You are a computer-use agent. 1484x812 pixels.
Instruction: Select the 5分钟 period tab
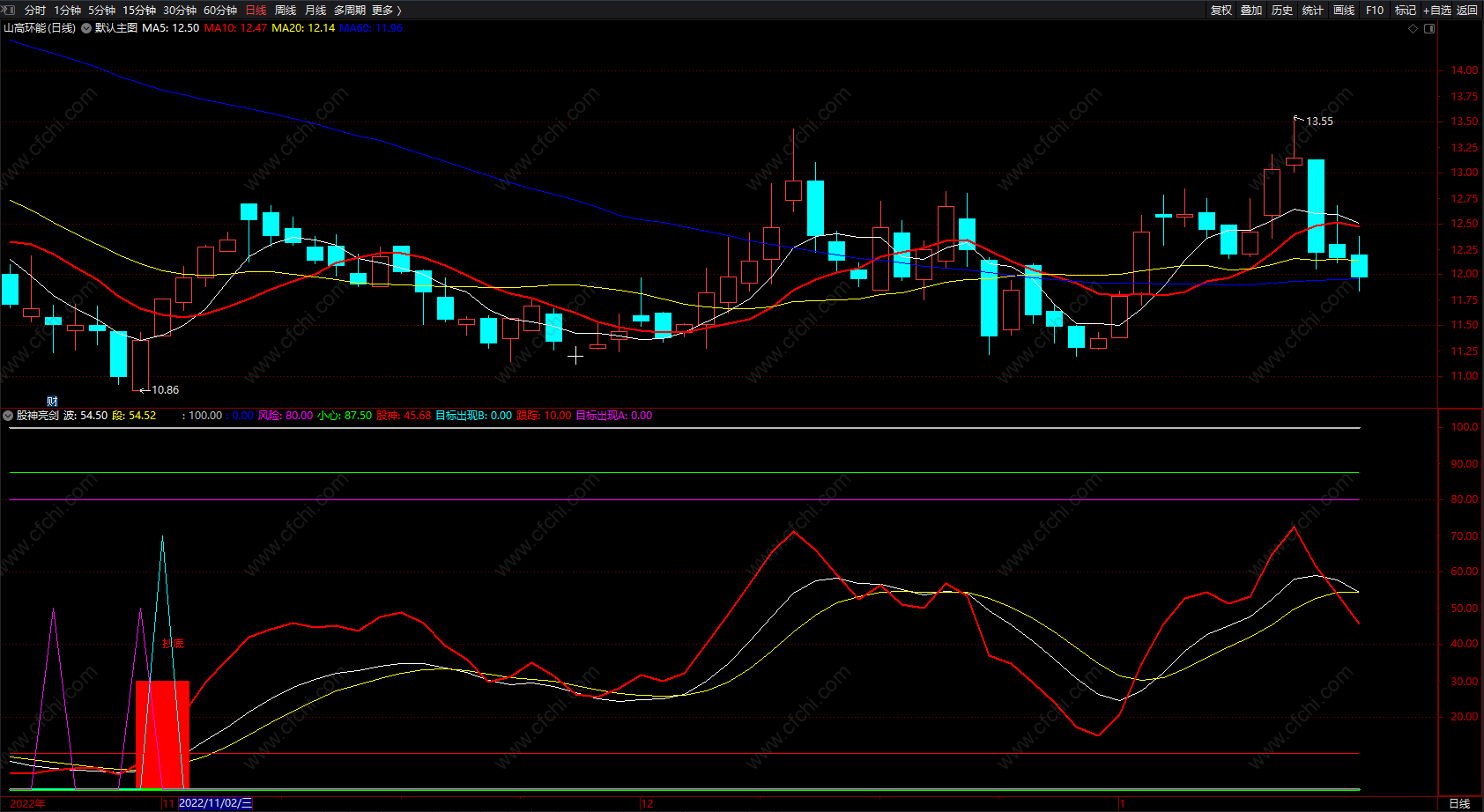point(101,11)
